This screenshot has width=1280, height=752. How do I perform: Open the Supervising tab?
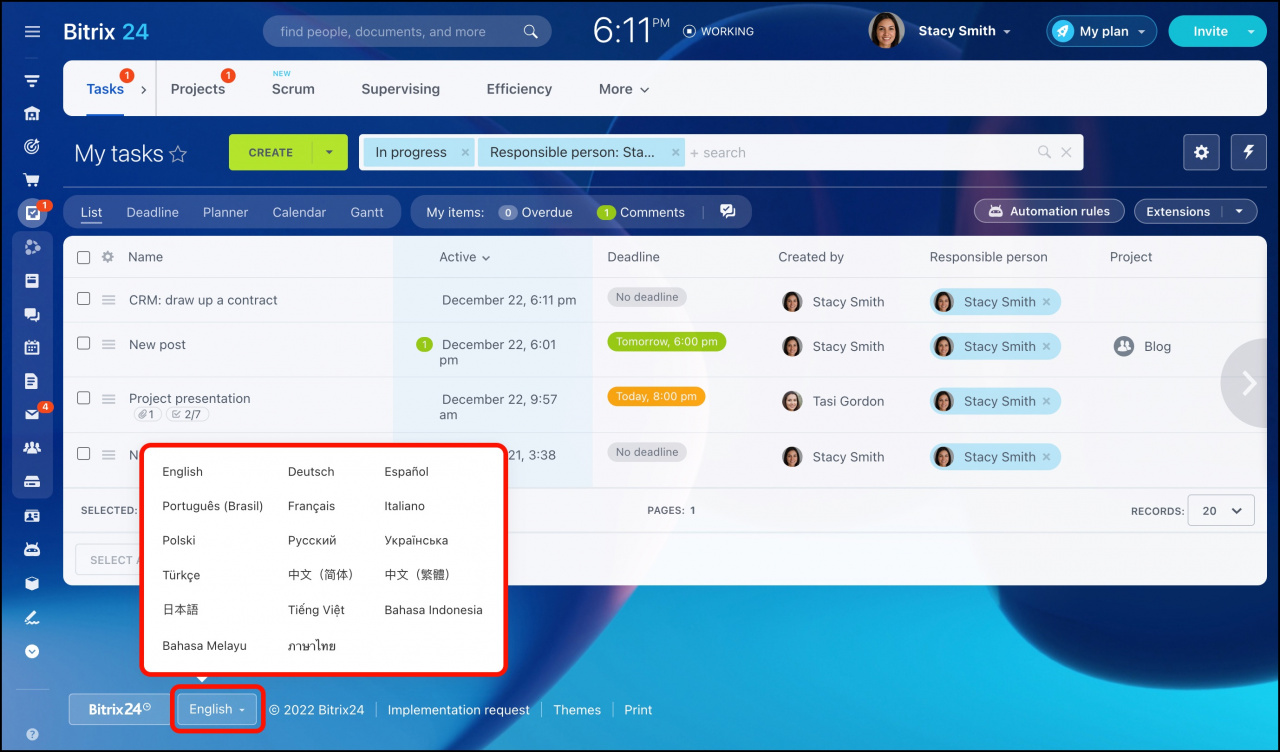click(x=400, y=89)
